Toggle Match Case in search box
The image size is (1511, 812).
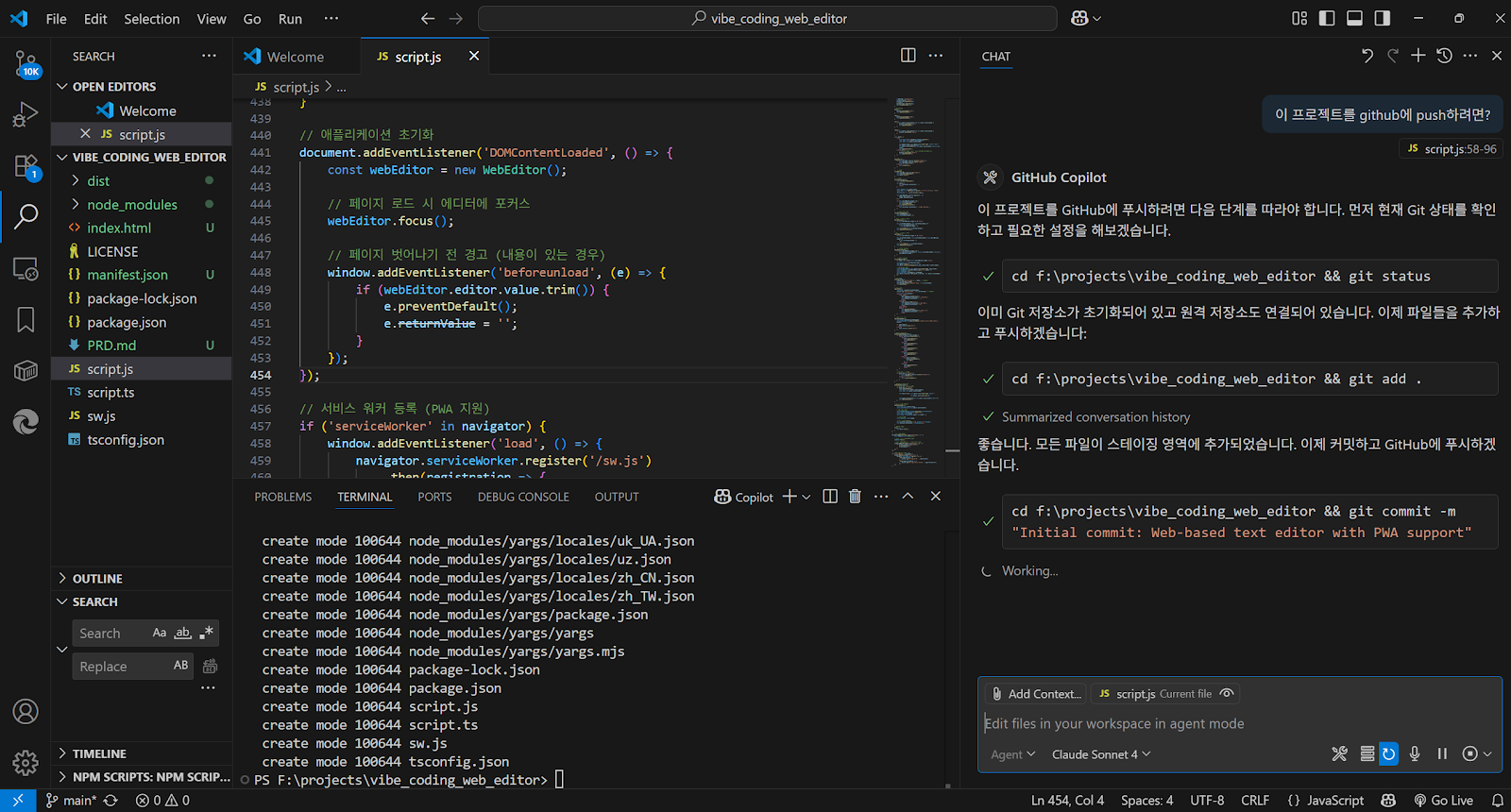(x=160, y=633)
